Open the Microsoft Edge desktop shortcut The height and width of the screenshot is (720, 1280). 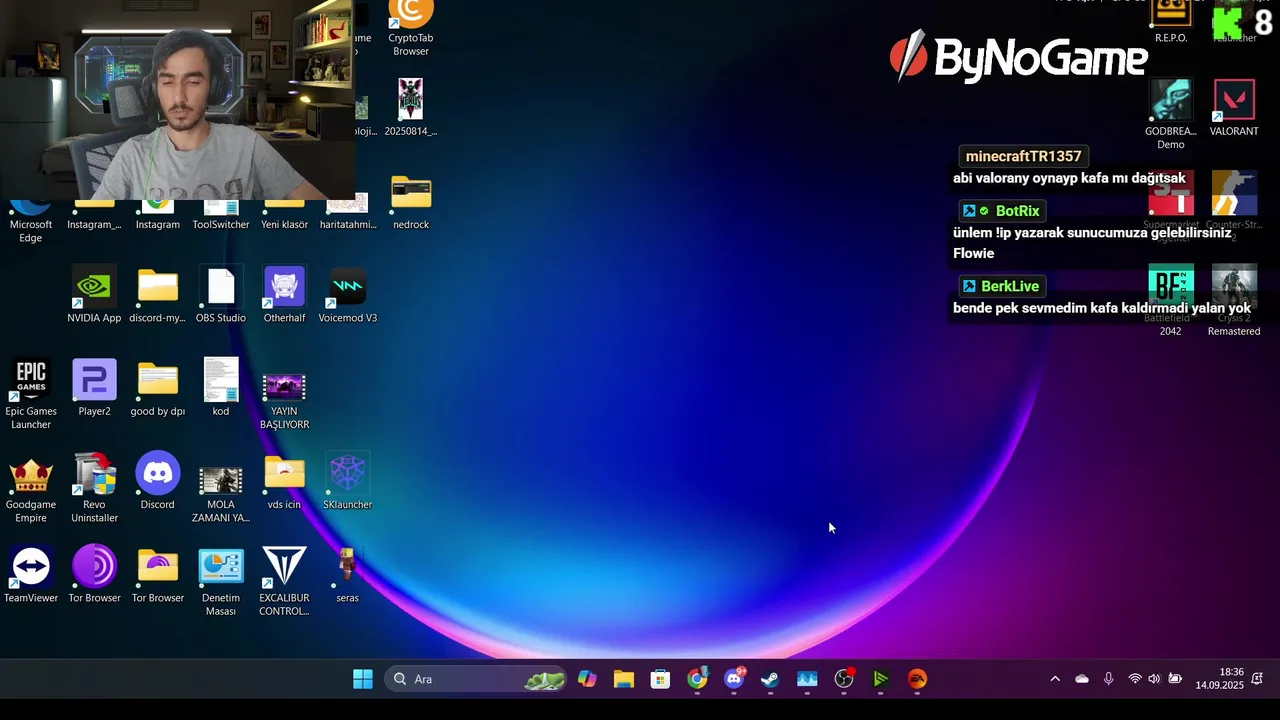31,222
